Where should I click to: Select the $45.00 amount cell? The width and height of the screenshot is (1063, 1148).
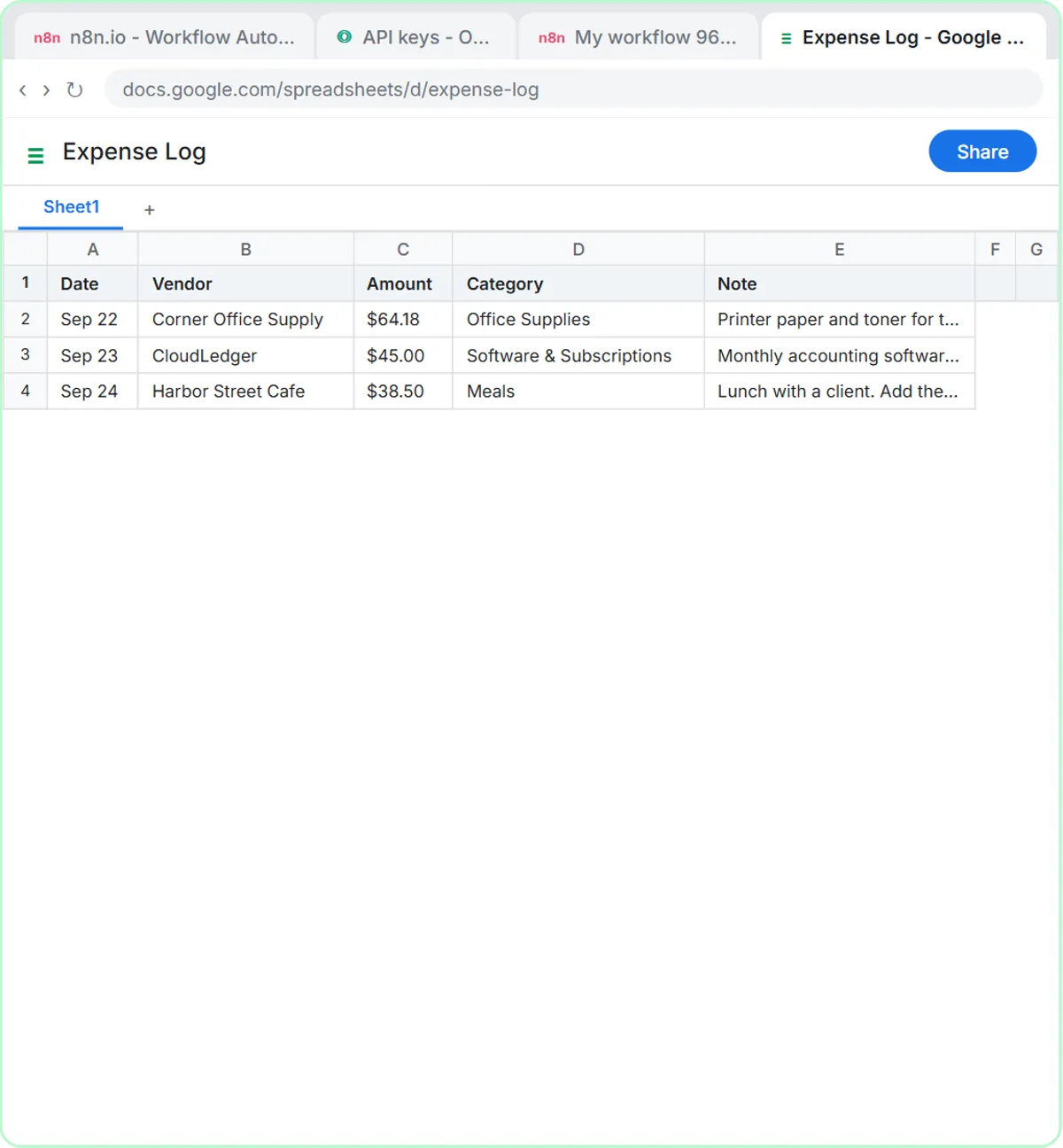point(403,355)
